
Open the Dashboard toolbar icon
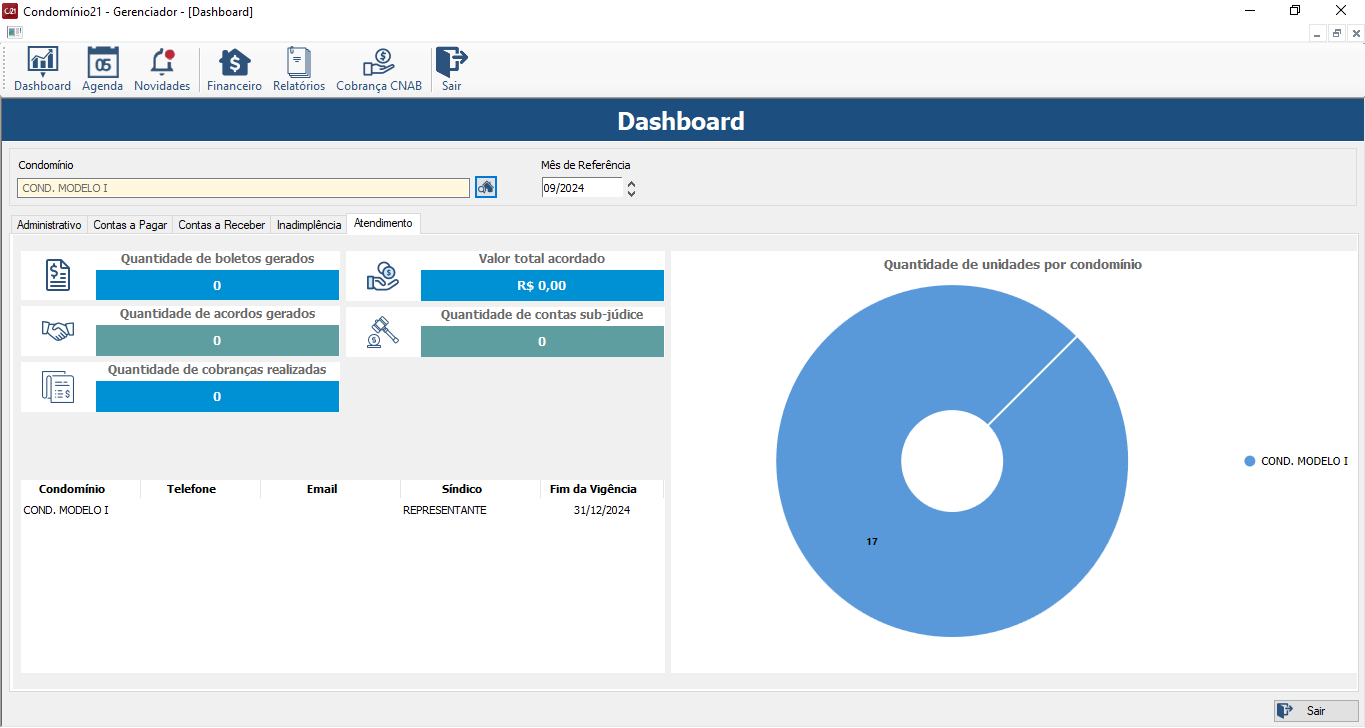coord(42,70)
